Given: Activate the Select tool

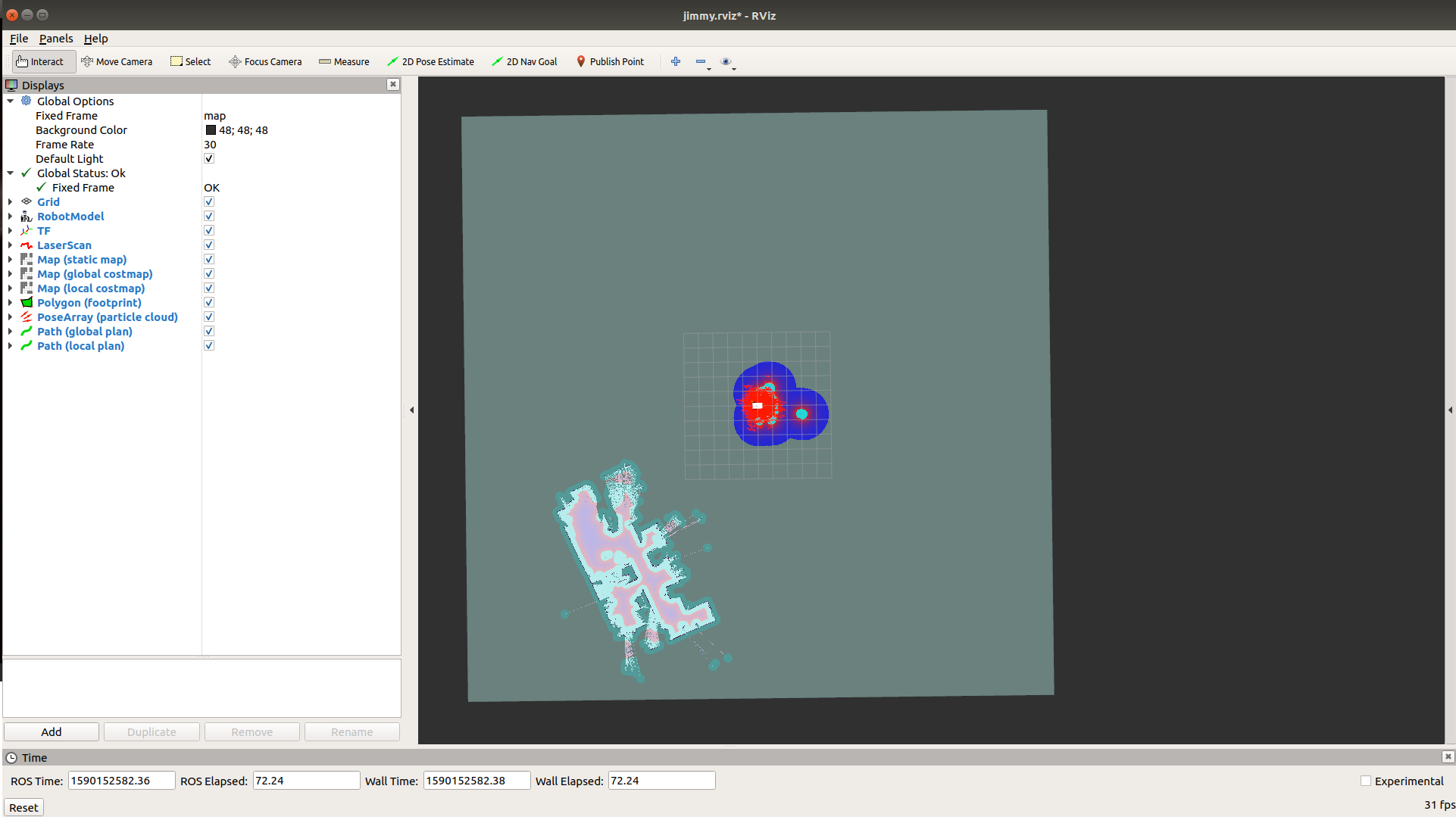Looking at the screenshot, I should coord(191,61).
